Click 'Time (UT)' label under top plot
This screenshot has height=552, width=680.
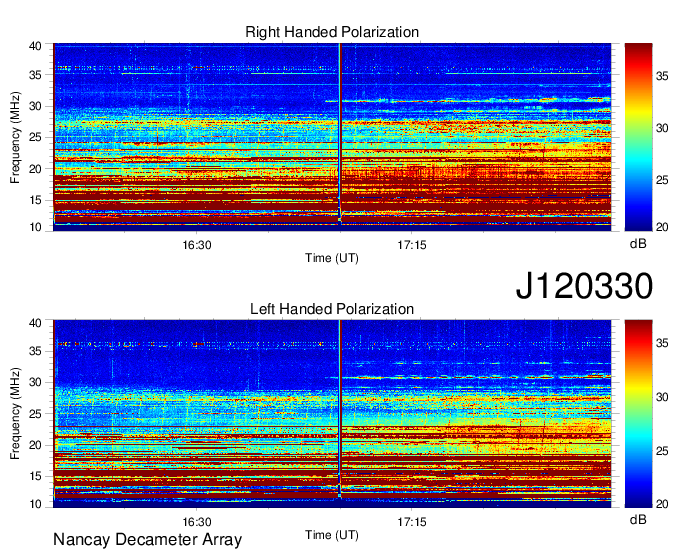coord(332,258)
